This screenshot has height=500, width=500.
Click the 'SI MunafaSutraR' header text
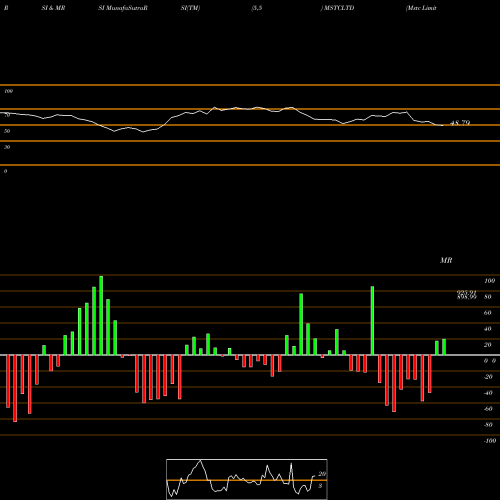pos(123,8)
